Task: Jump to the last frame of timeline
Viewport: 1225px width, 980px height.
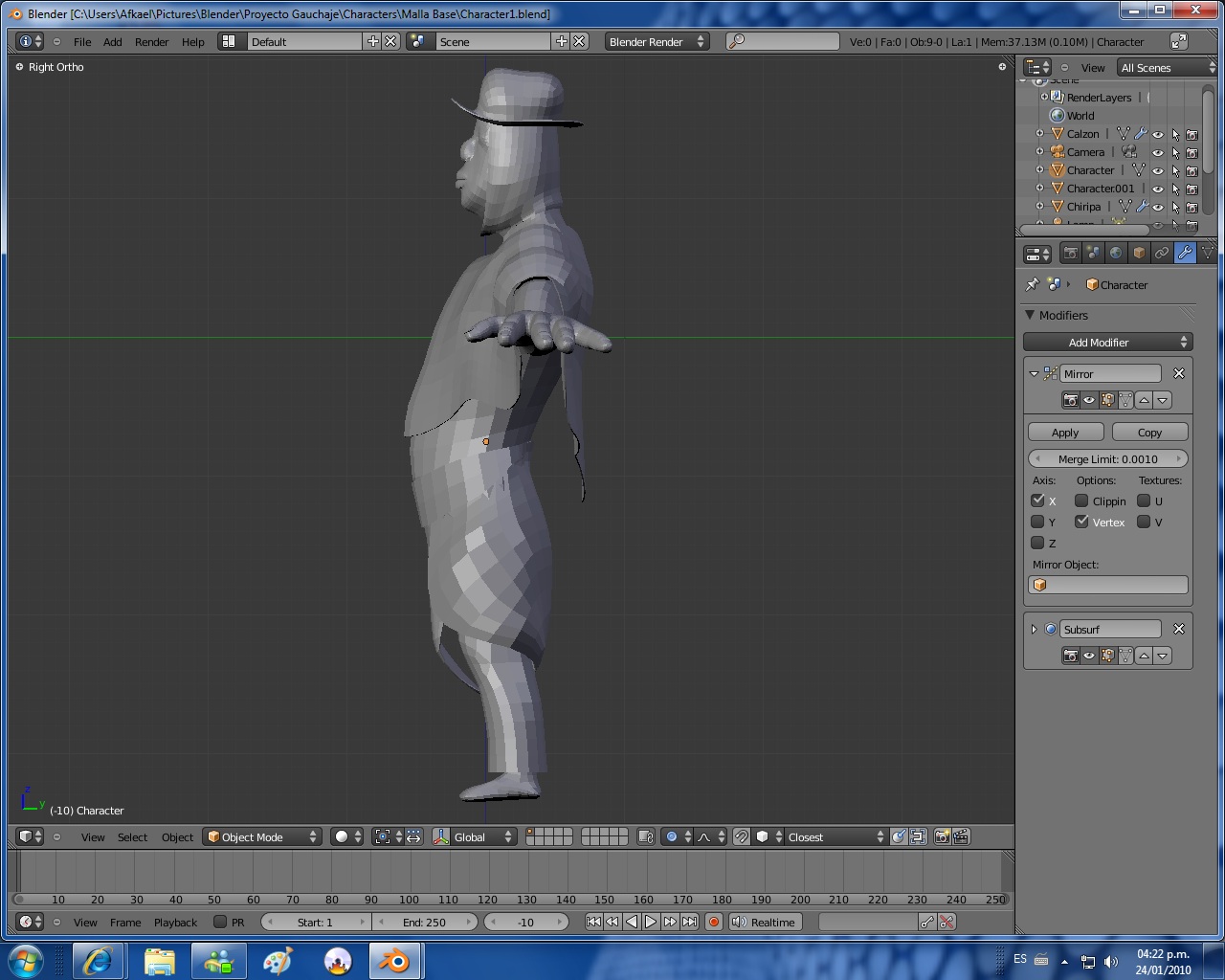Action: 689,922
